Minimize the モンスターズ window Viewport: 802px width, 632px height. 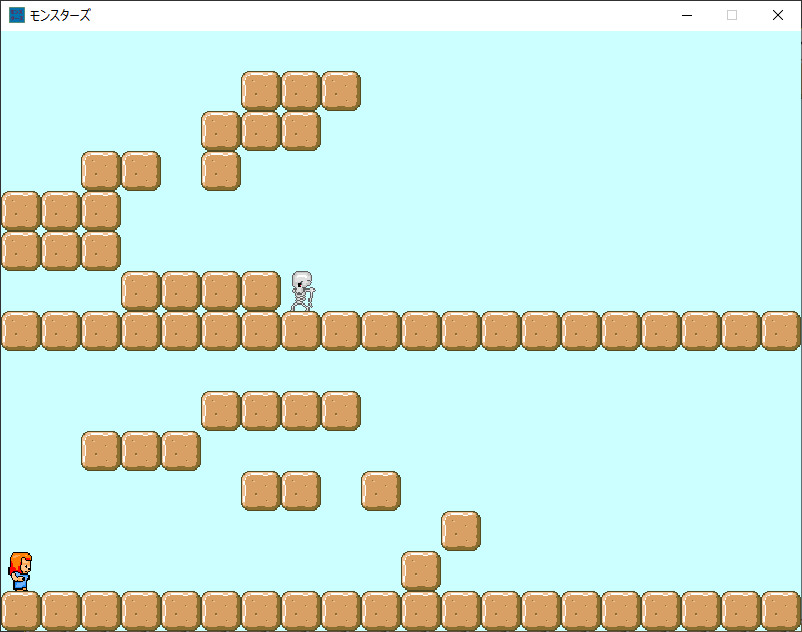pos(687,15)
